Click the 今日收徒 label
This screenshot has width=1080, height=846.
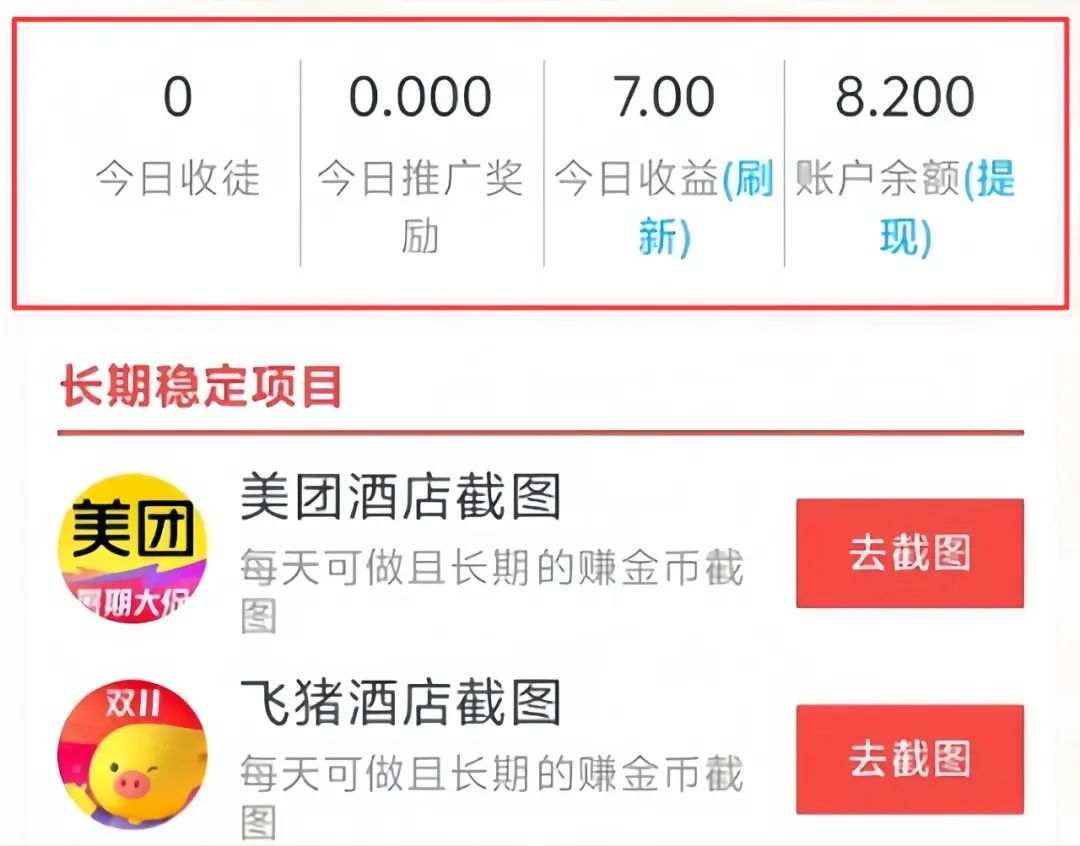[178, 178]
